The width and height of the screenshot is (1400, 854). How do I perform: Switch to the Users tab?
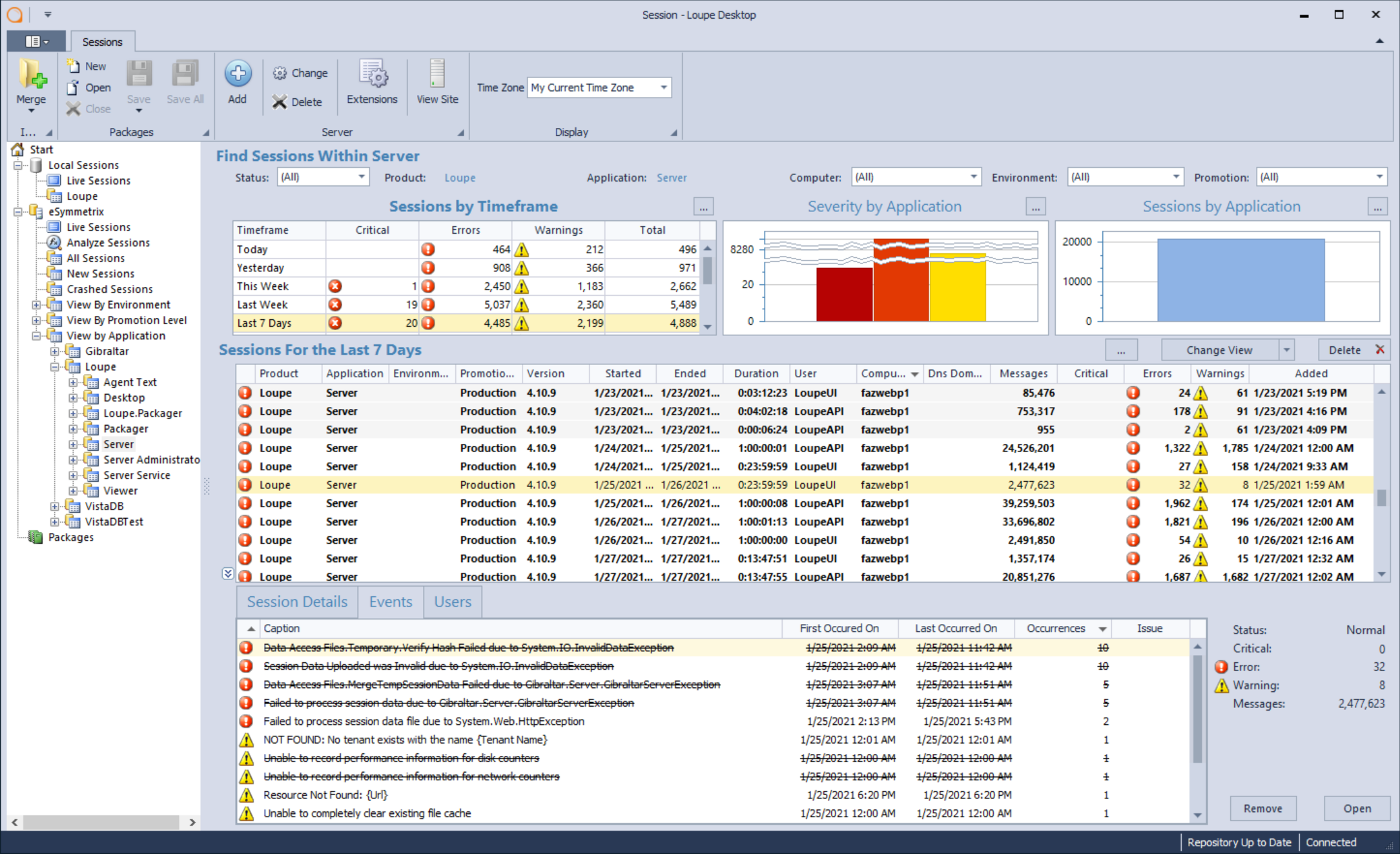[x=451, y=601]
